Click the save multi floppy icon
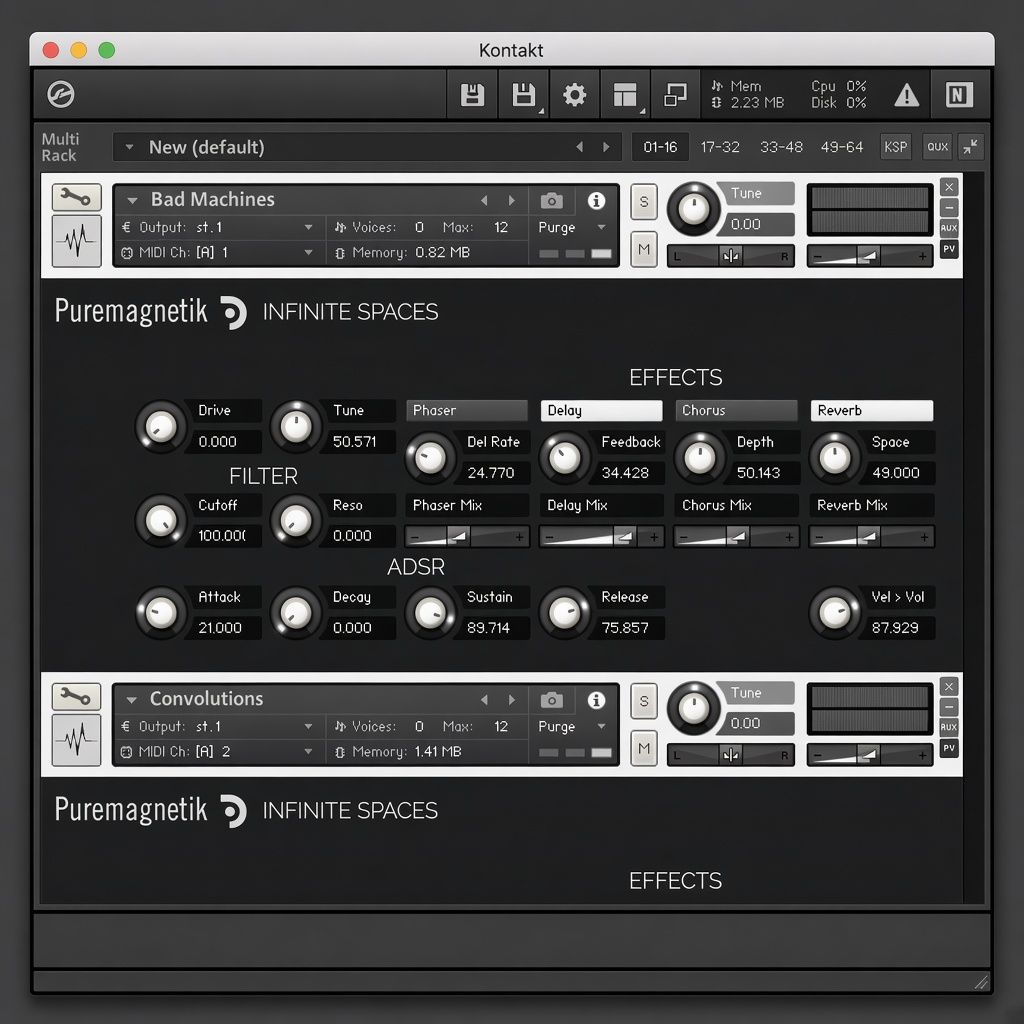The width and height of the screenshot is (1024, 1024). pos(472,95)
